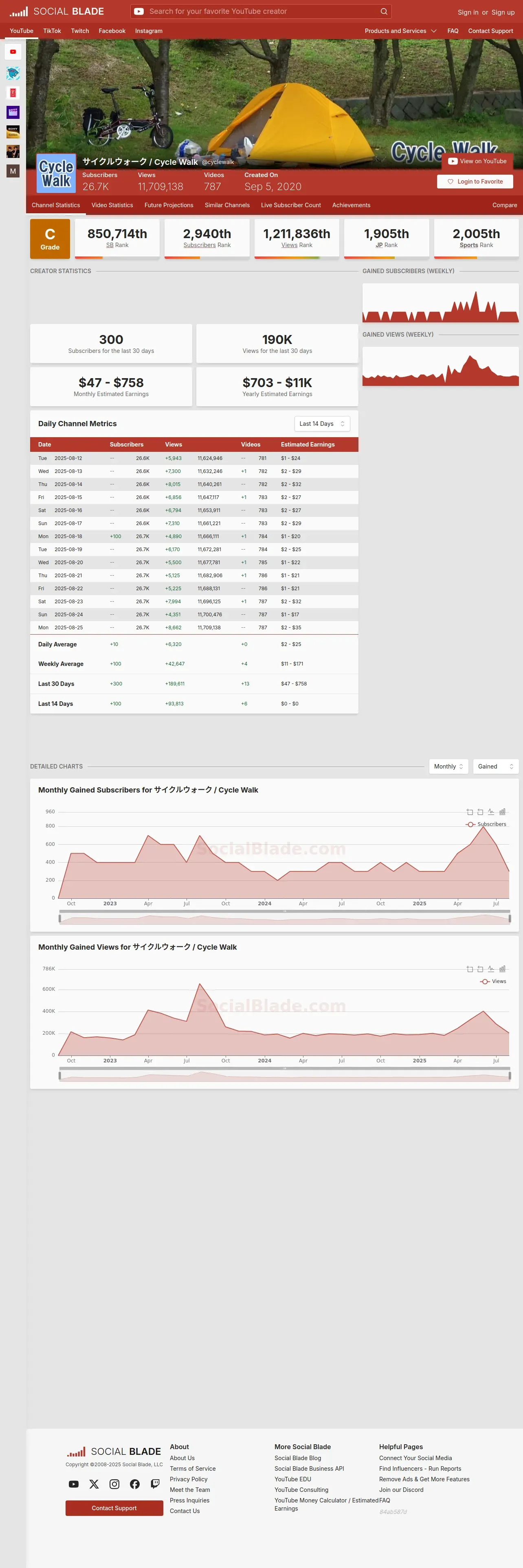This screenshot has width=523, height=1568.
Task: Open Social Blade's Instagram icon in footer
Action: point(114,1483)
